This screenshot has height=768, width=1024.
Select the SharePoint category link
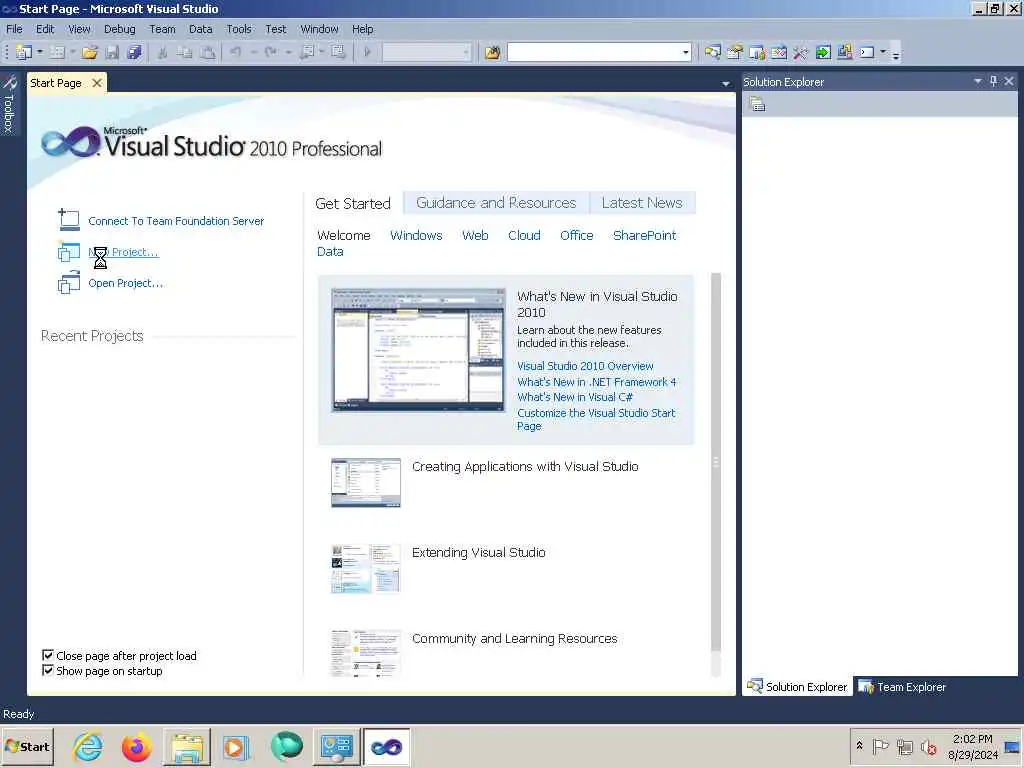pos(645,236)
